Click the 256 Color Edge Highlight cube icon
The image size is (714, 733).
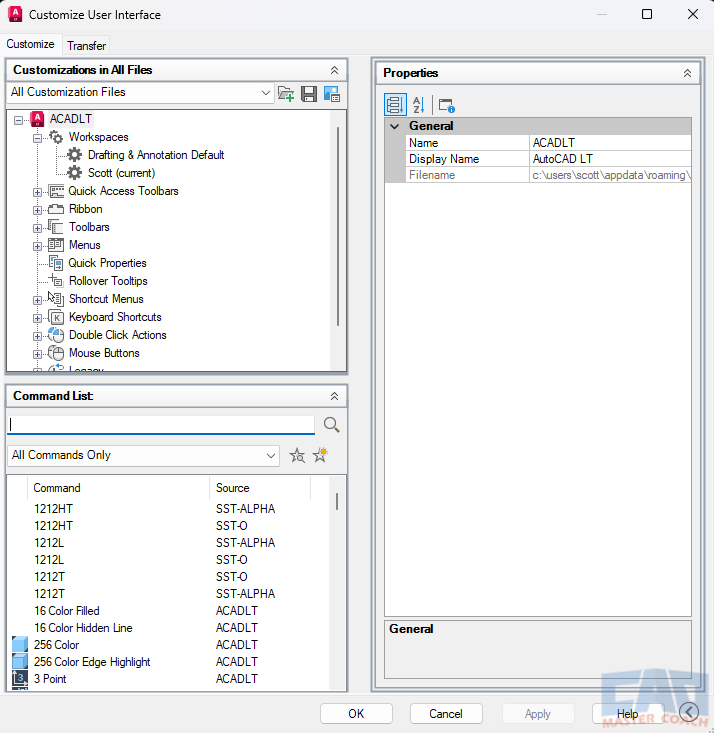pyautogui.click(x=20, y=661)
